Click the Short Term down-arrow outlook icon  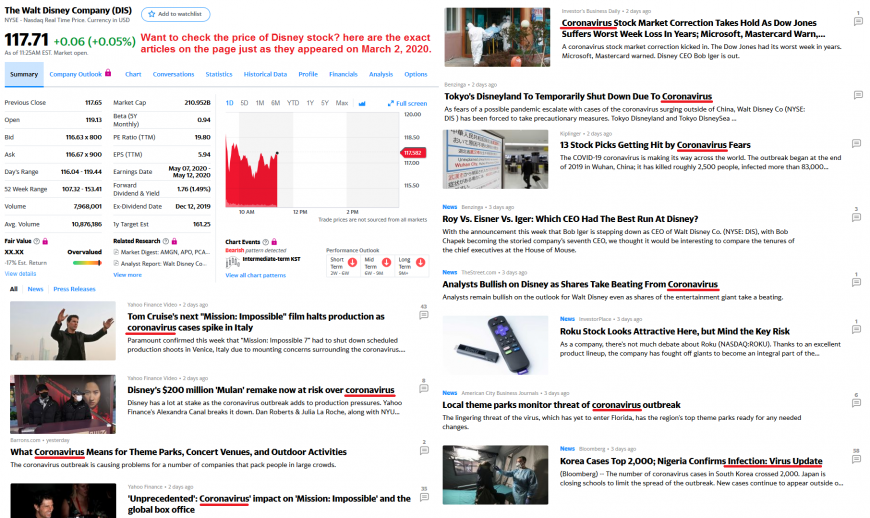coord(352,262)
